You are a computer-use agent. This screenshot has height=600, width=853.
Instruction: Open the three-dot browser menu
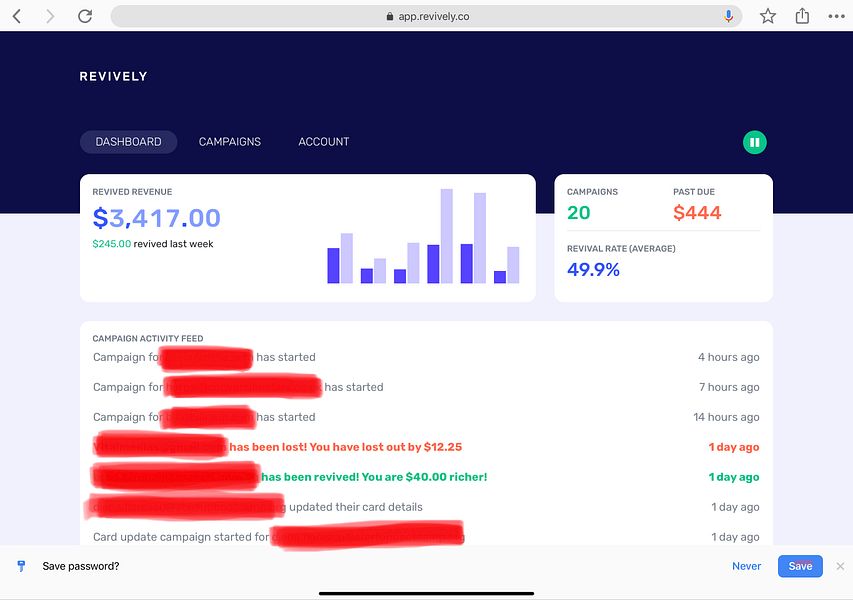[836, 16]
